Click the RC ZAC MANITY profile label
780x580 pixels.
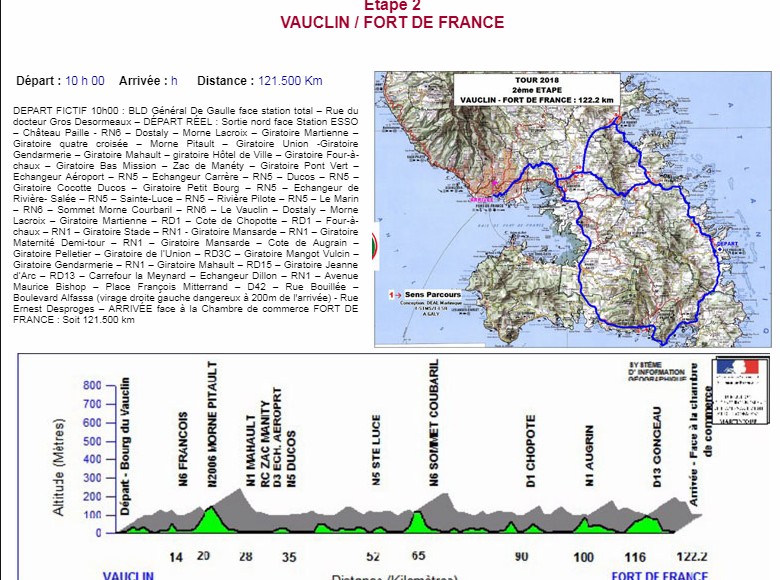pyautogui.click(x=264, y=444)
